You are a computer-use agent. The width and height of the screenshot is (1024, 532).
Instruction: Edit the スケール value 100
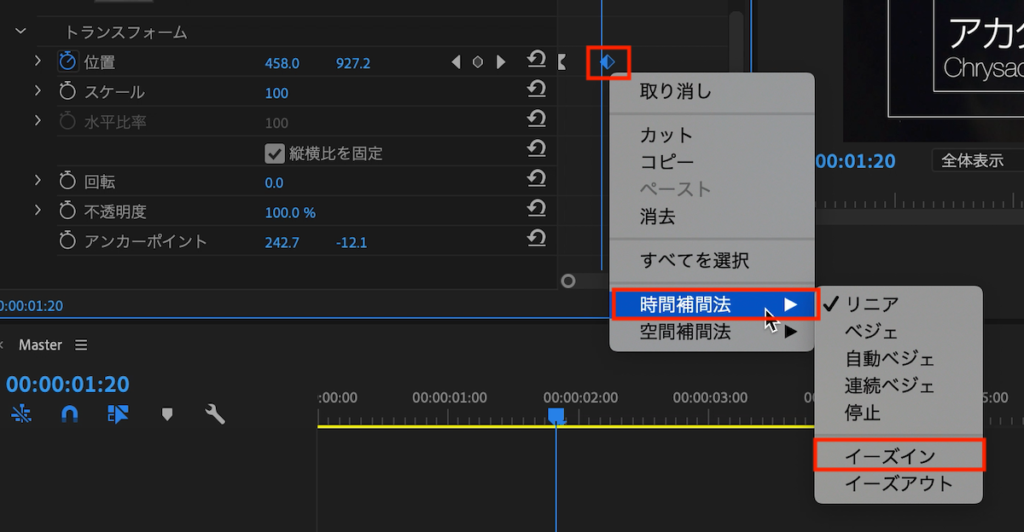[276, 93]
